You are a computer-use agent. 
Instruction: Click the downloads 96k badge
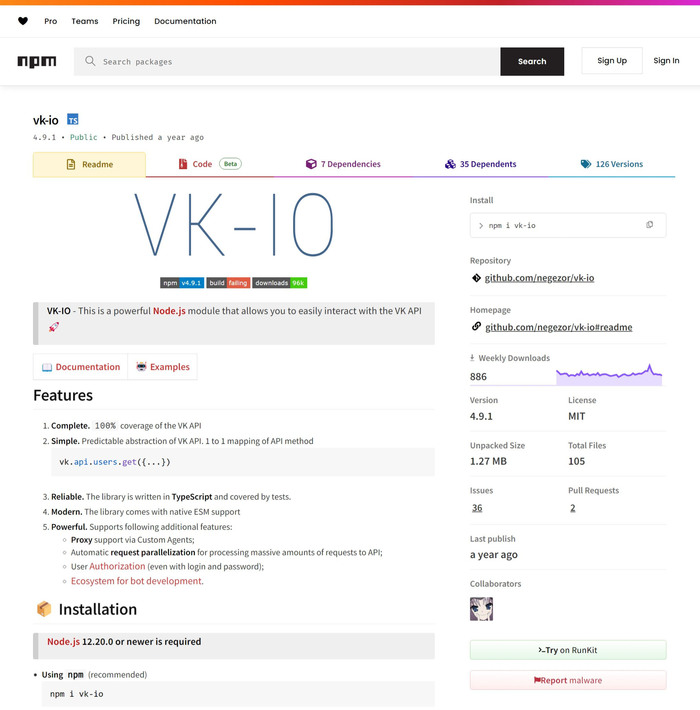coord(279,283)
